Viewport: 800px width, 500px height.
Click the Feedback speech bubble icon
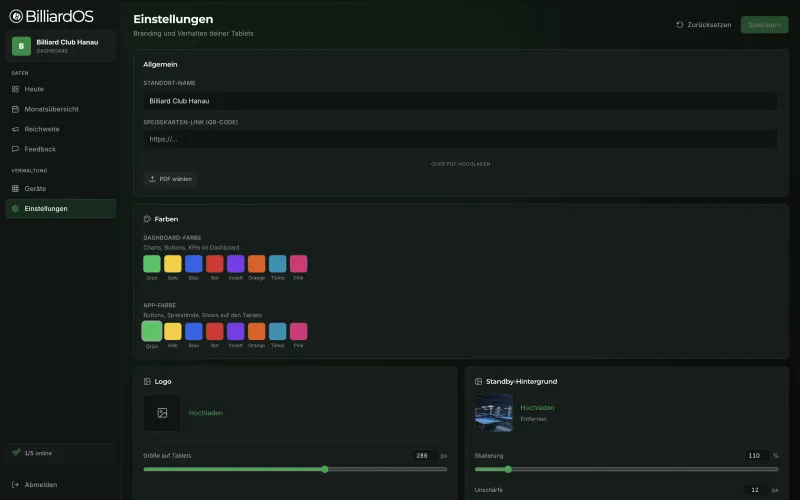click(15, 149)
